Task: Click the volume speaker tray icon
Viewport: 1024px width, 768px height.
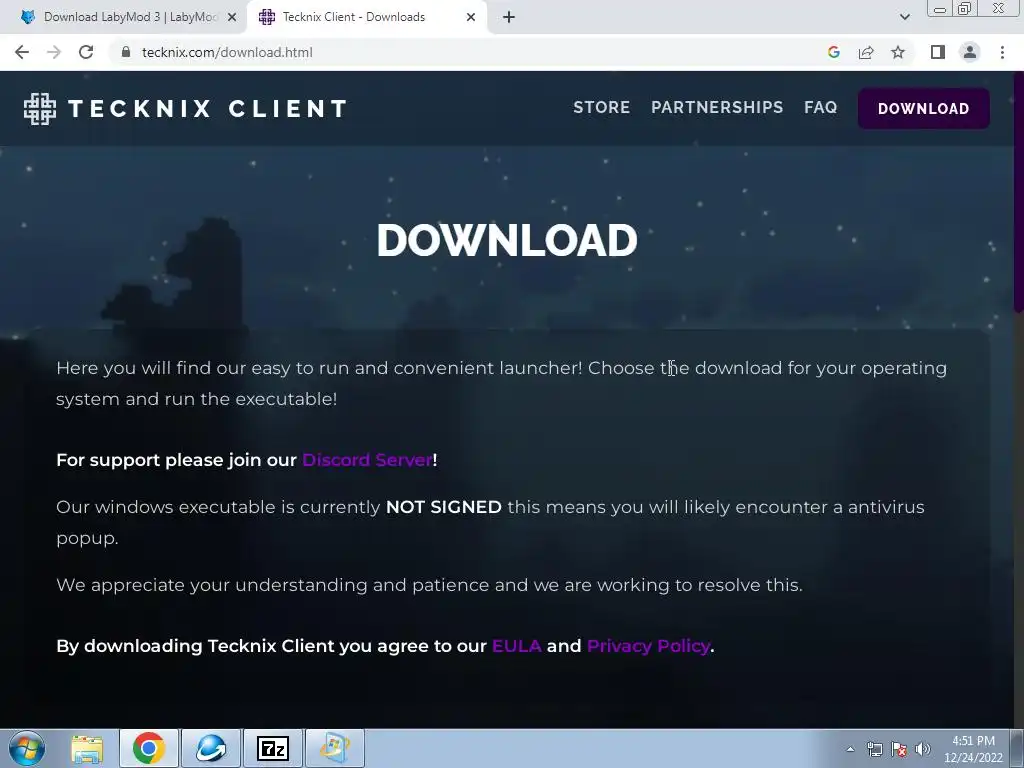Action: pos(923,749)
